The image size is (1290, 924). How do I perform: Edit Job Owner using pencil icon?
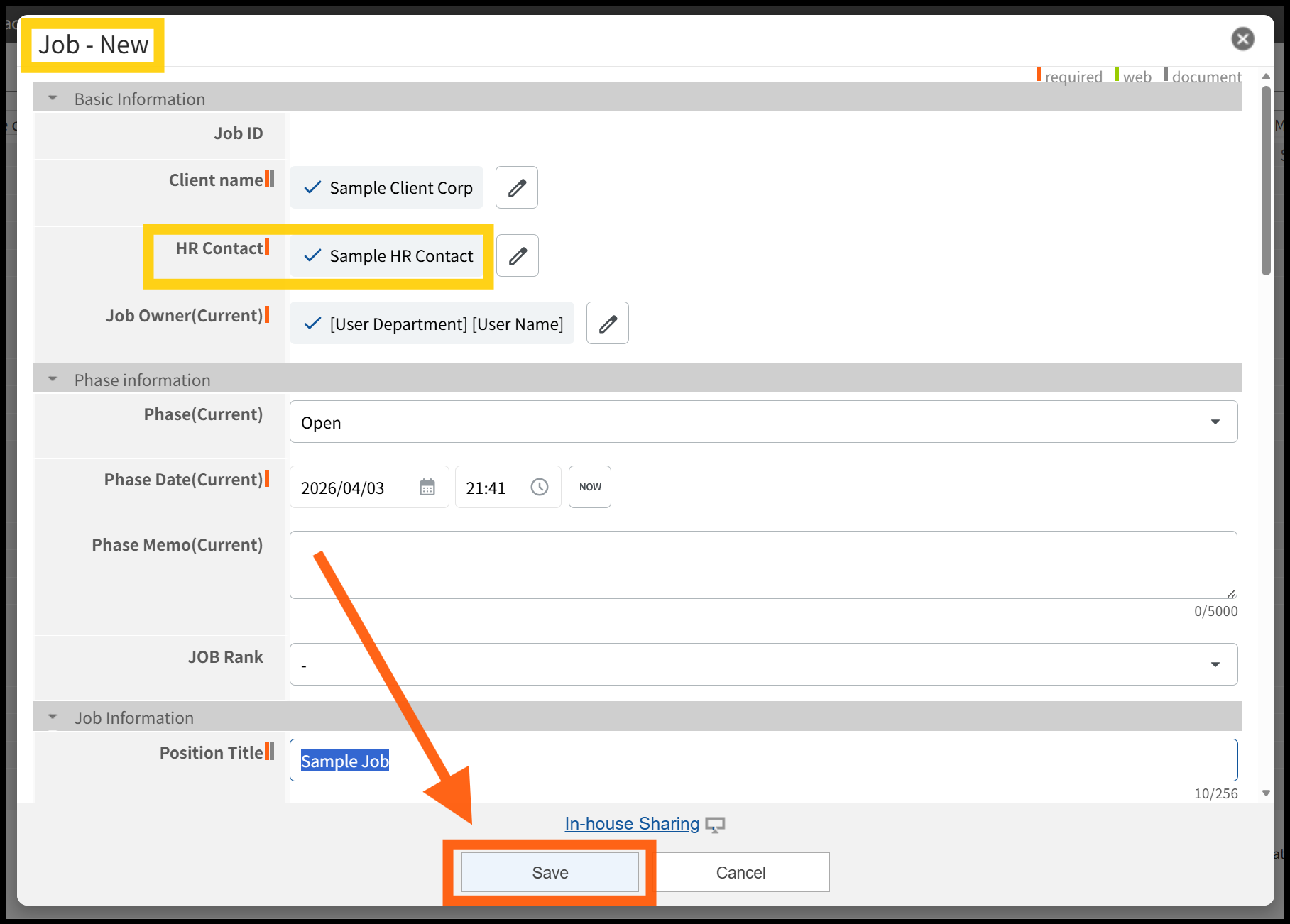coord(607,324)
